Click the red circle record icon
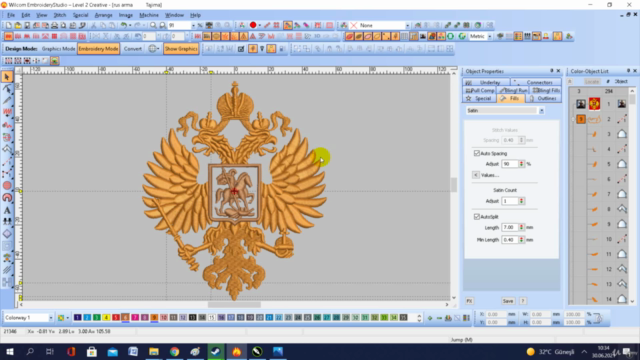Viewport: 640px width, 360px height. (253, 25)
